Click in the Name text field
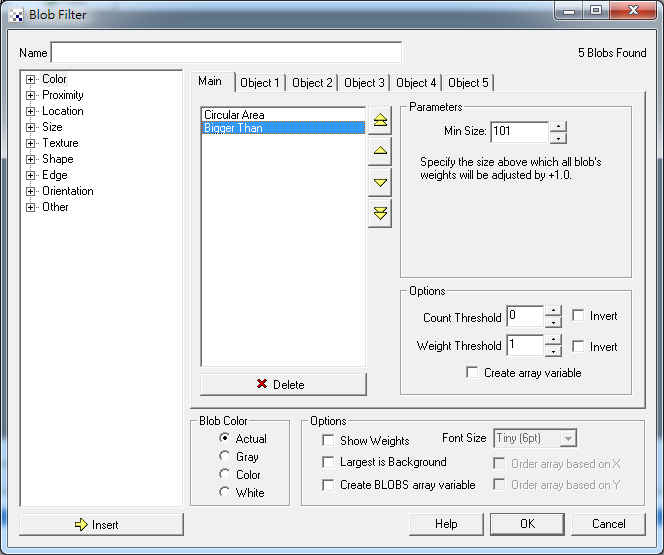Viewport: 664px width, 555px height. point(226,52)
